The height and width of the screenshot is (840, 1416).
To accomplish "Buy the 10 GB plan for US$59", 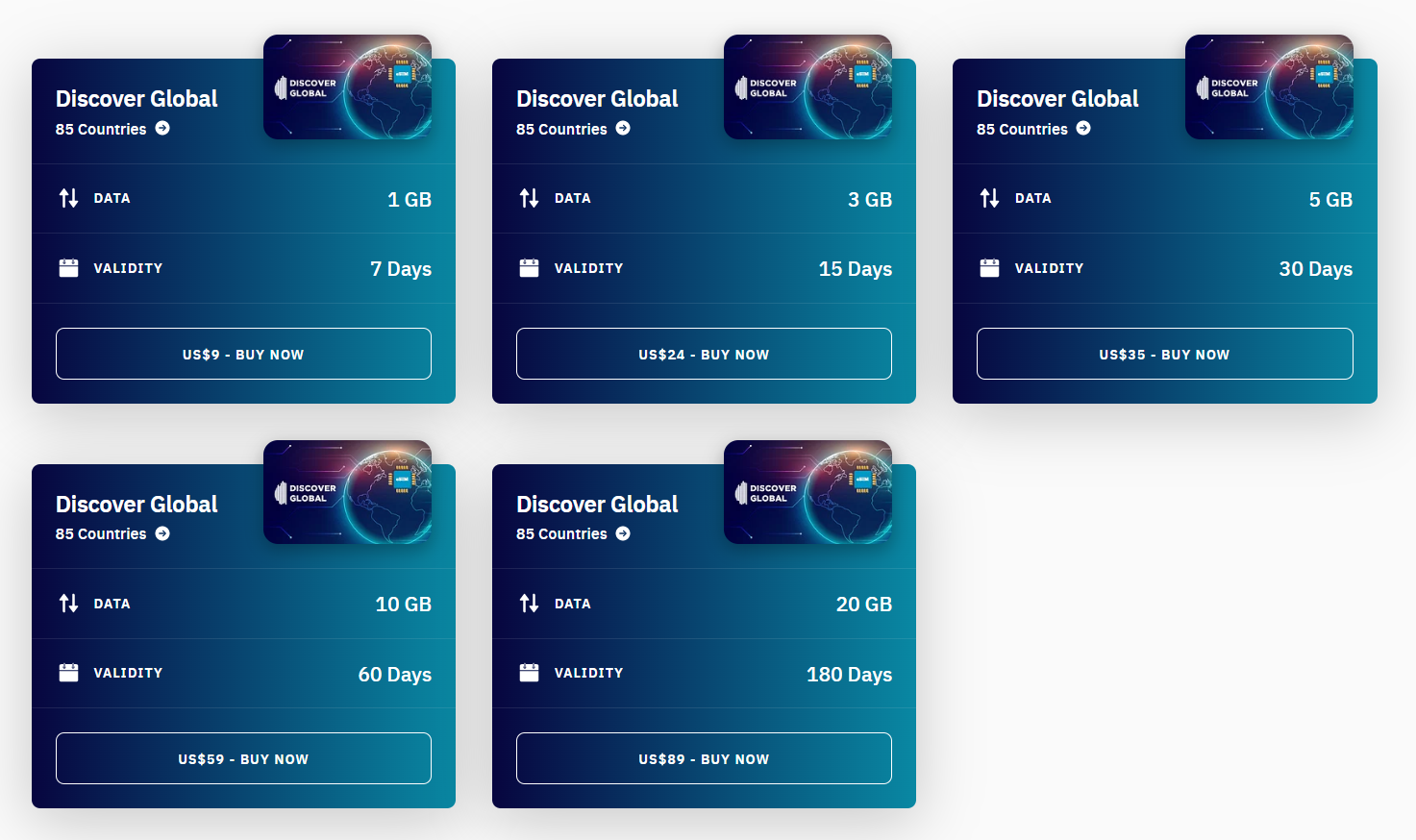I will tap(243, 758).
